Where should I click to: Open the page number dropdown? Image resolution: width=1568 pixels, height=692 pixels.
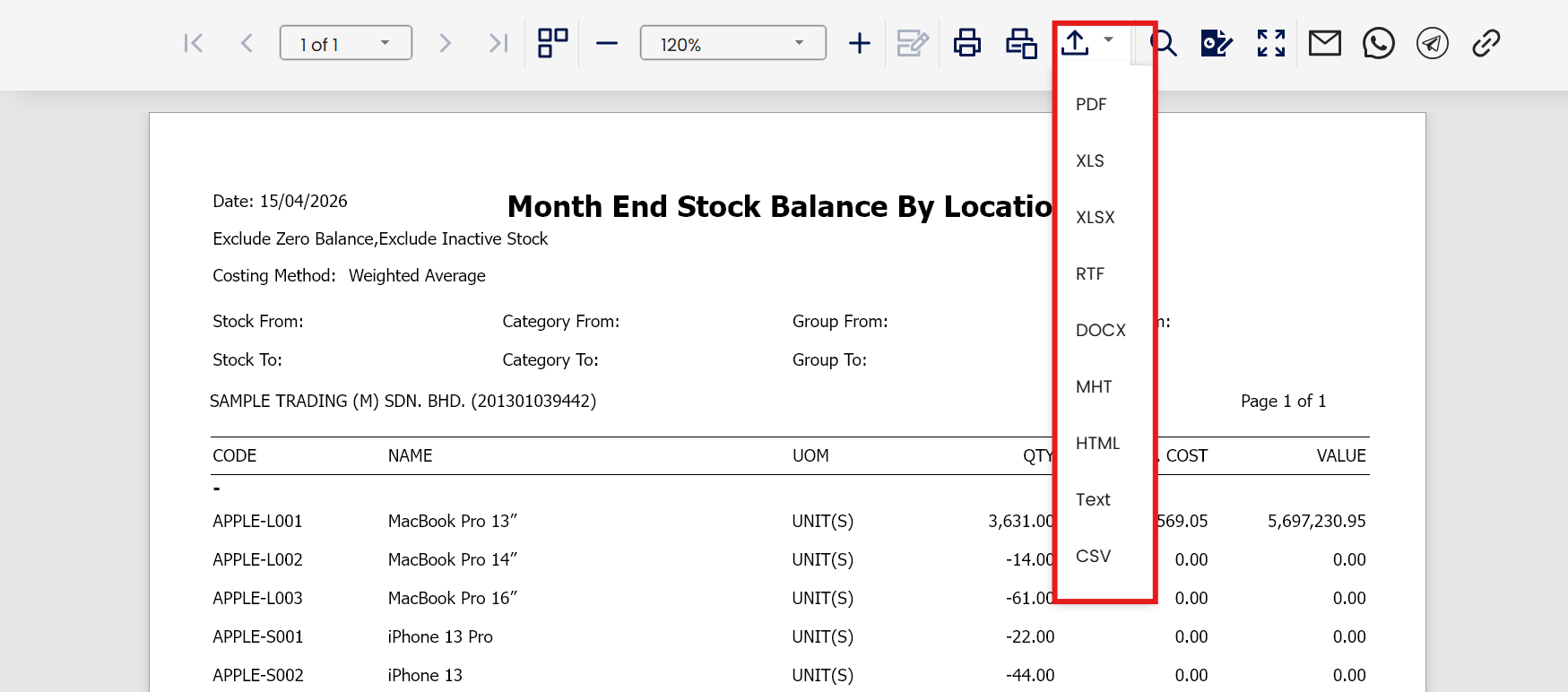click(x=385, y=43)
